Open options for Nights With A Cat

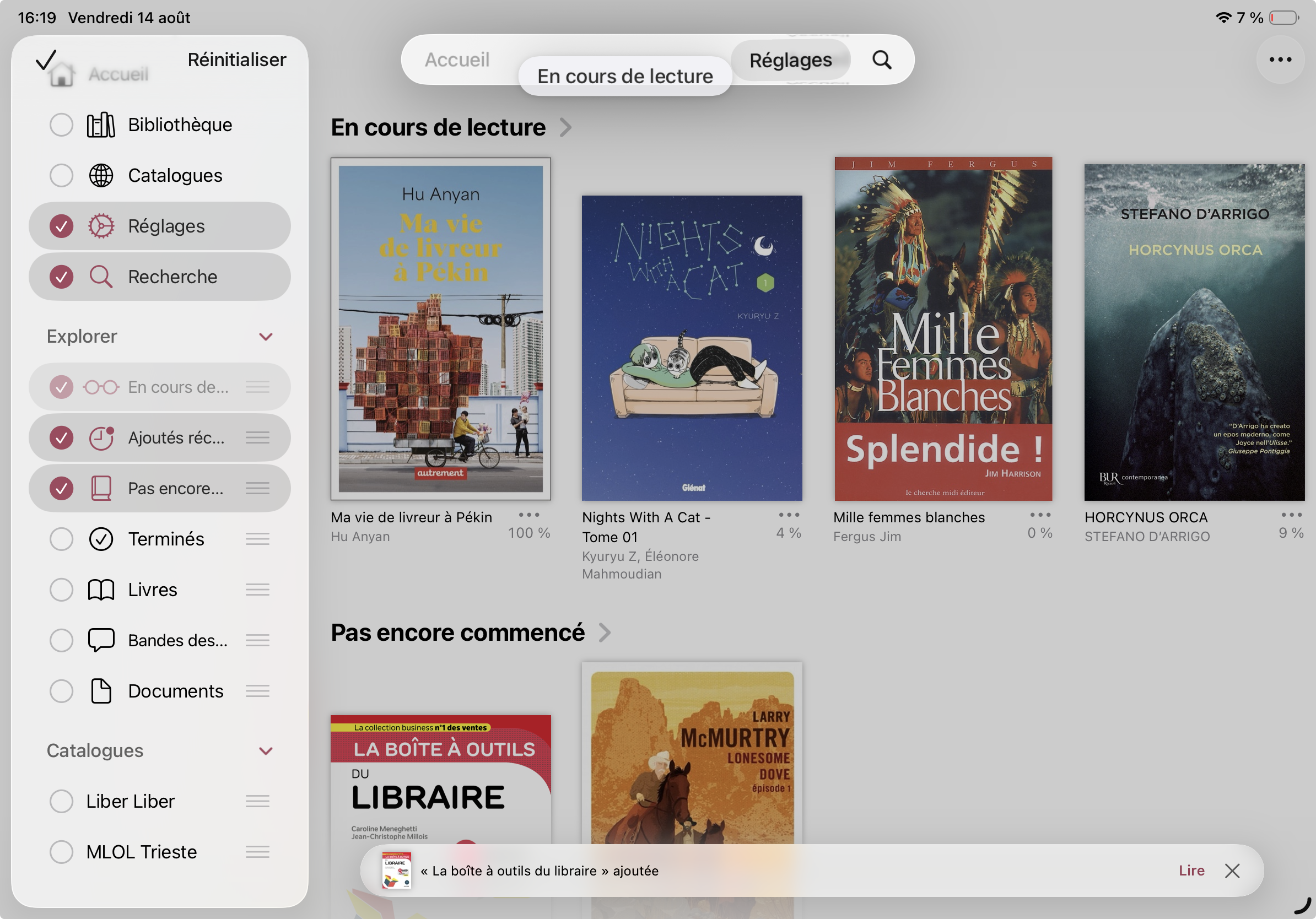[789, 515]
